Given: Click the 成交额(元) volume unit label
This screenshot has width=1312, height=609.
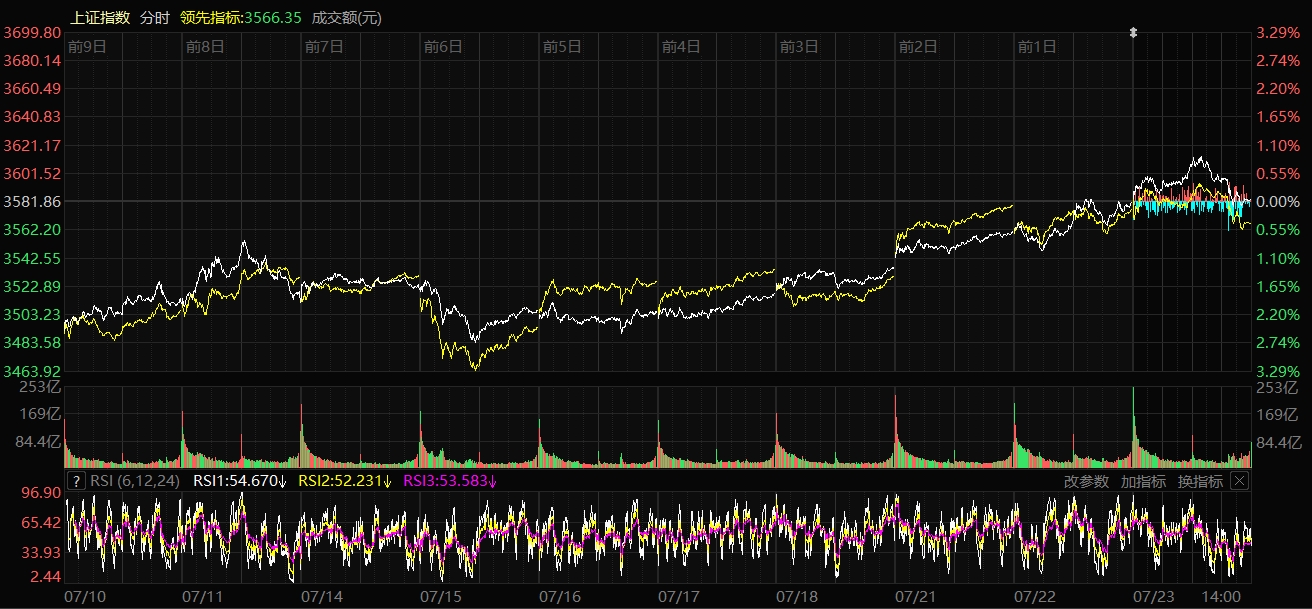Looking at the screenshot, I should [x=346, y=17].
